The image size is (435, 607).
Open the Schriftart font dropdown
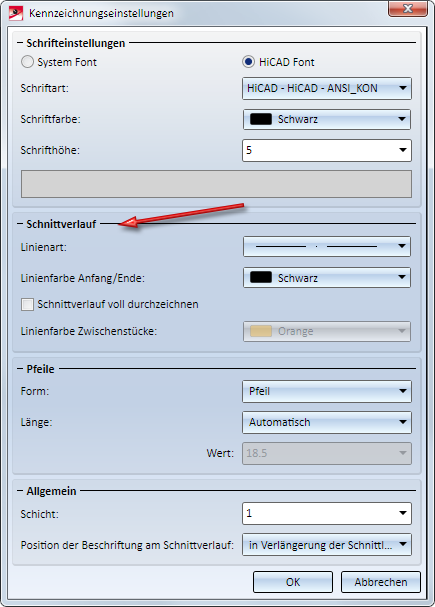(327, 88)
